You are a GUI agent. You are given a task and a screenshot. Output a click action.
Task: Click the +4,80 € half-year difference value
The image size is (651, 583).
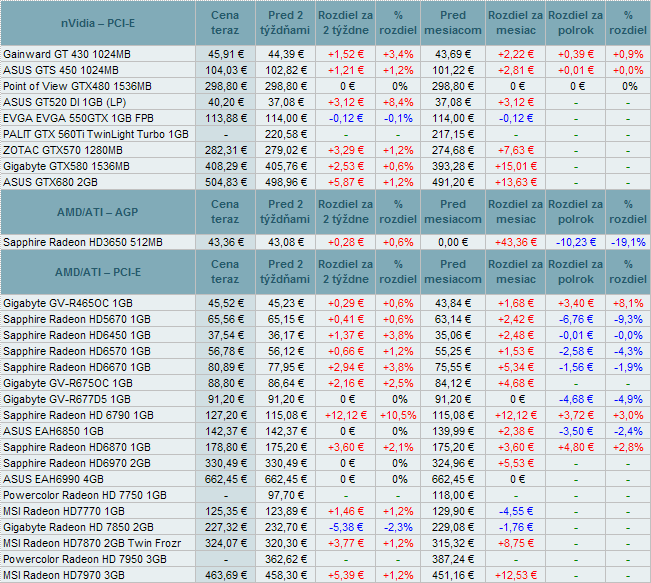pos(576,447)
